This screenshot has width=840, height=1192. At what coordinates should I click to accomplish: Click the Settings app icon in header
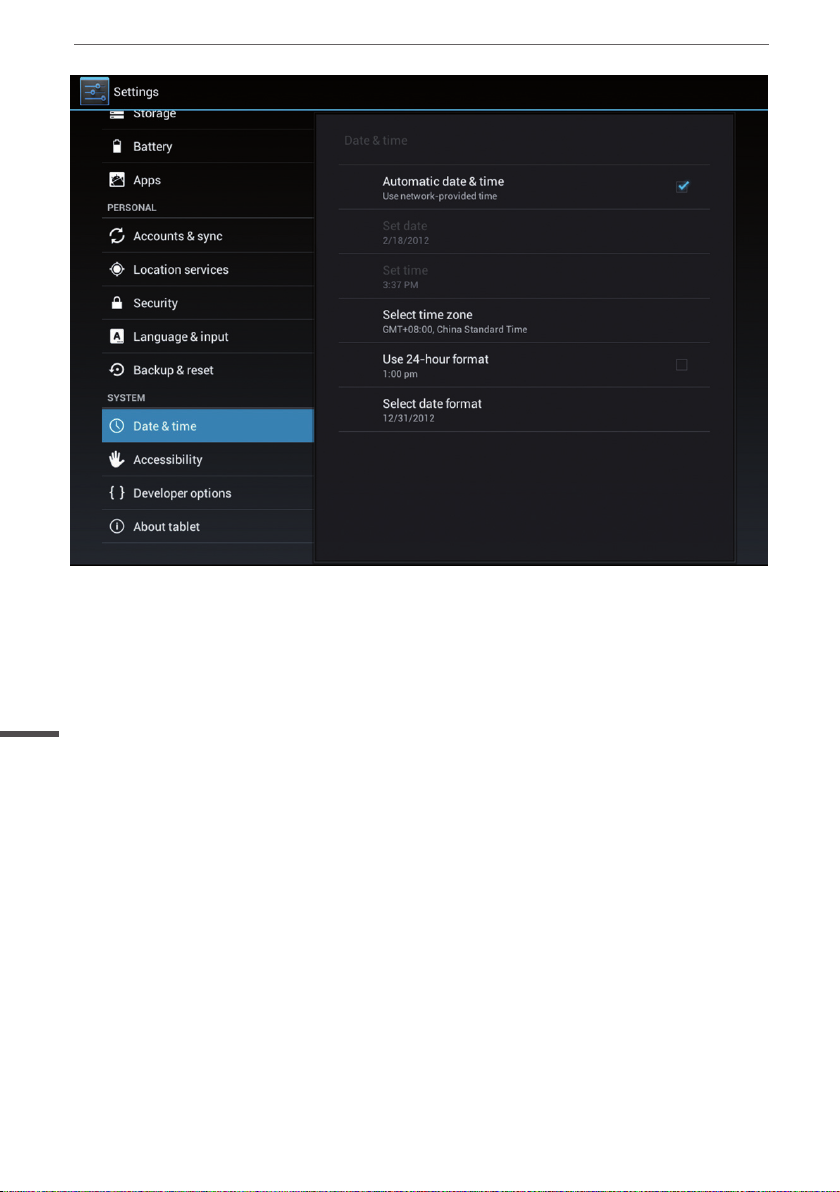click(94, 92)
